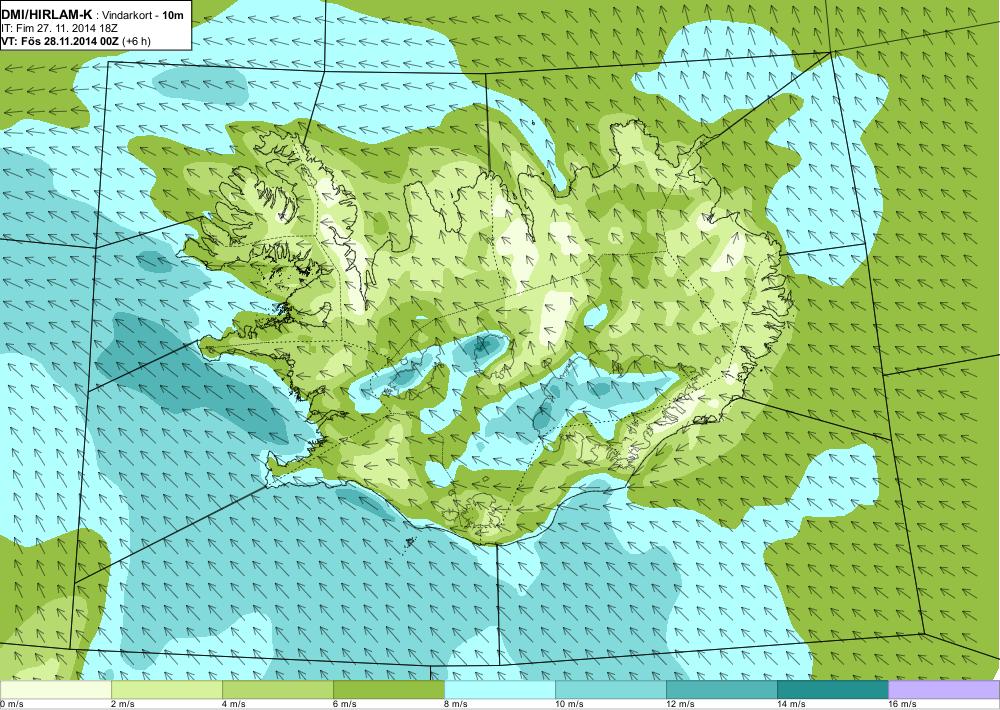Select the 8–10 m/s light cyan legend swatch
The height and width of the screenshot is (710, 1000).
499,690
